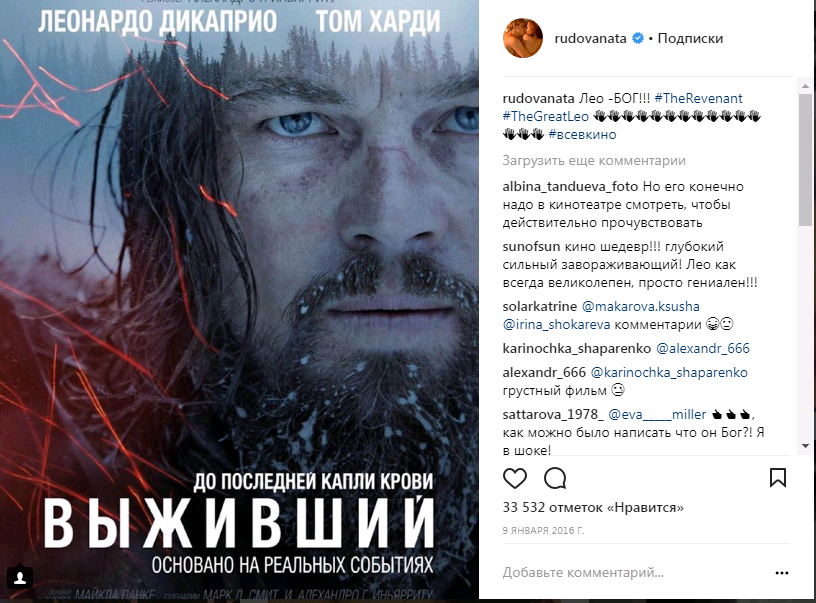Open the #TheRevenant hashtag

point(698,98)
